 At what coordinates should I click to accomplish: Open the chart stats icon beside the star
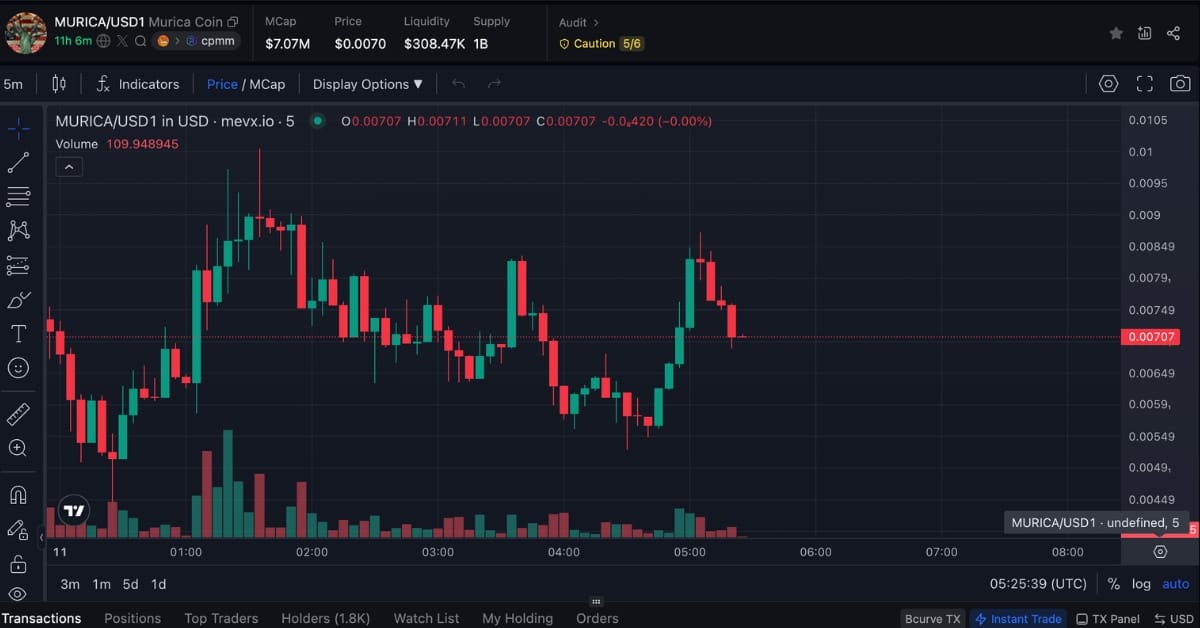coord(1145,33)
